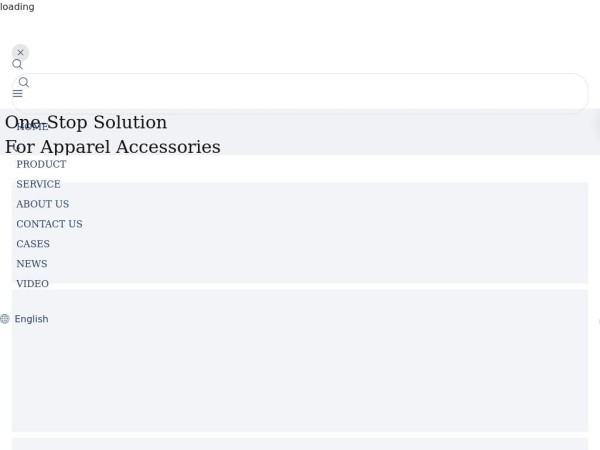This screenshot has height=450, width=600.
Task: Type in the rounded search field
Action: click(x=300, y=92)
